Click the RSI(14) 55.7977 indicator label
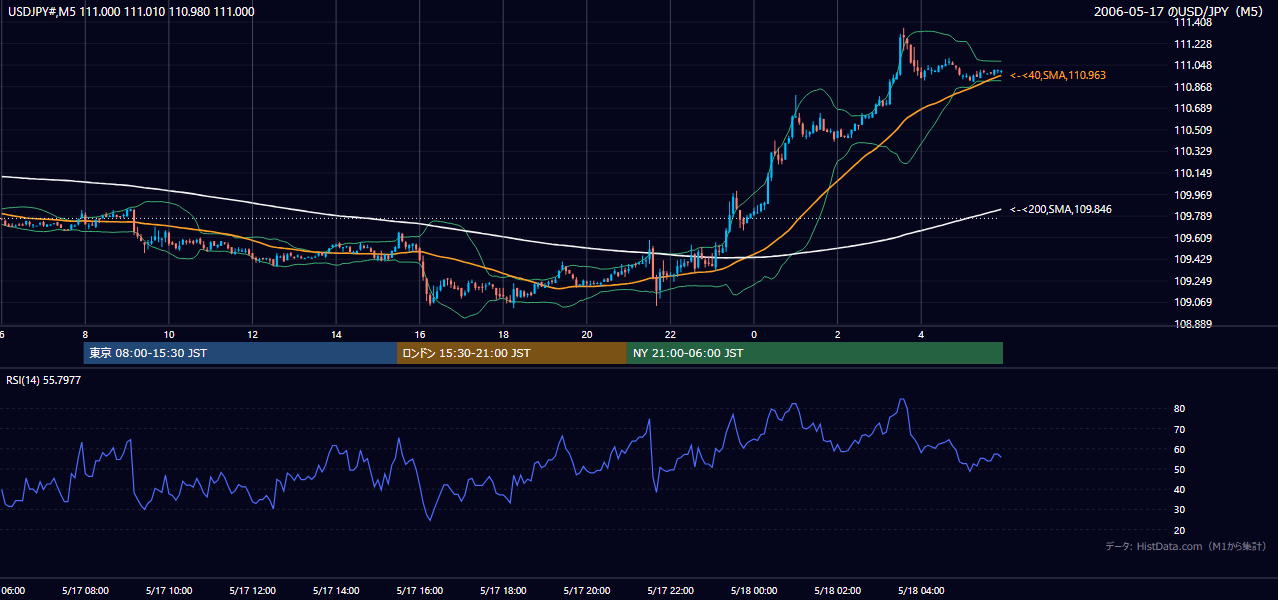The height and width of the screenshot is (600, 1278). (x=44, y=380)
